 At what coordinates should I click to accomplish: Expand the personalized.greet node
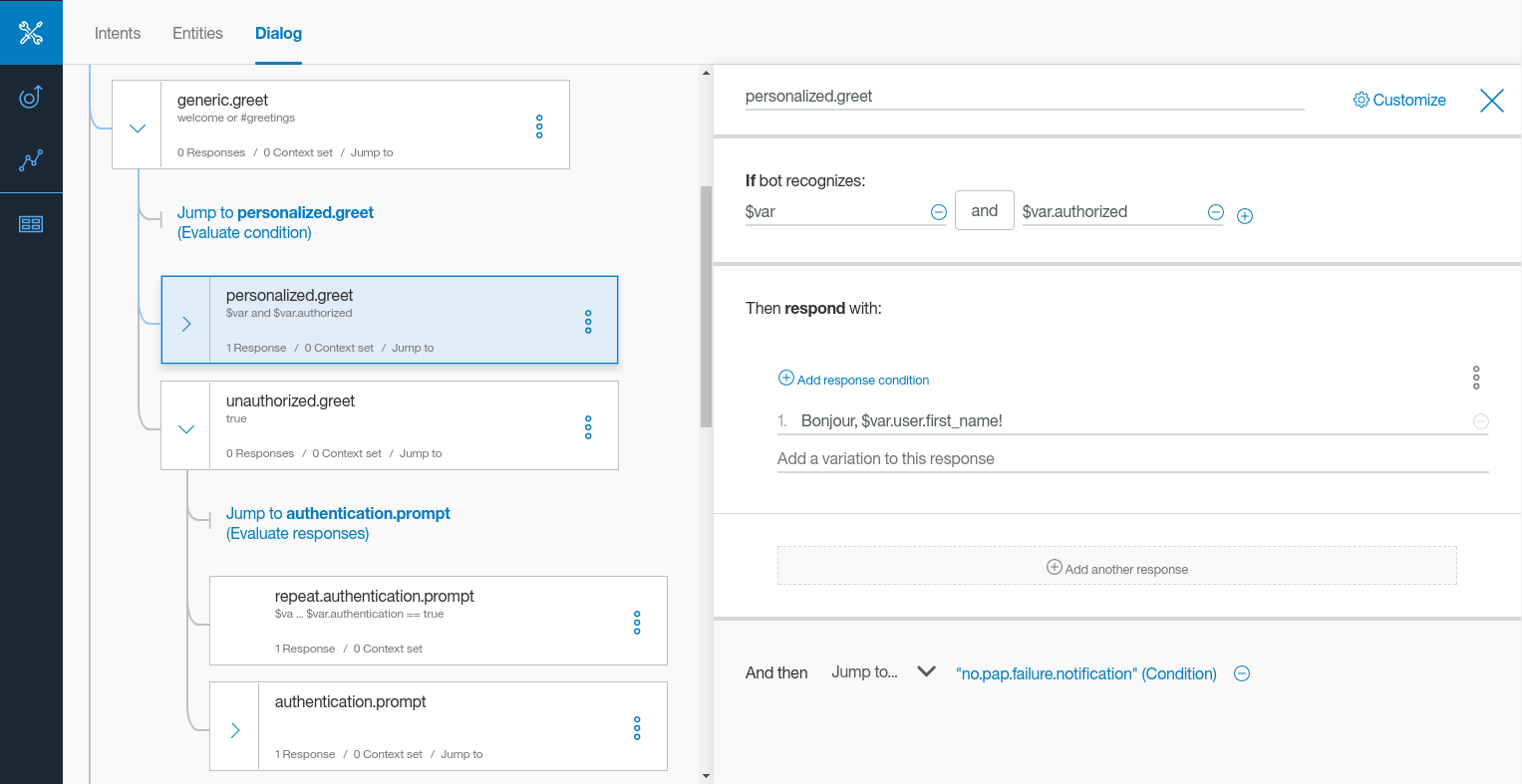click(186, 324)
